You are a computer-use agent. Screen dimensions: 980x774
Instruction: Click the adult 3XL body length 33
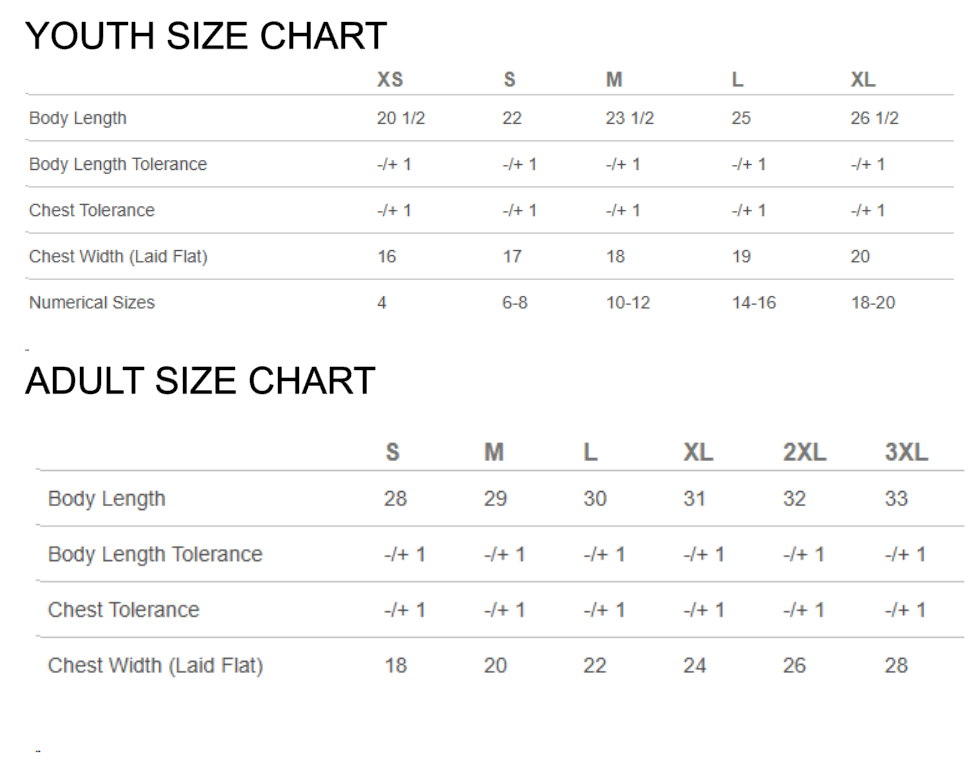click(x=896, y=498)
